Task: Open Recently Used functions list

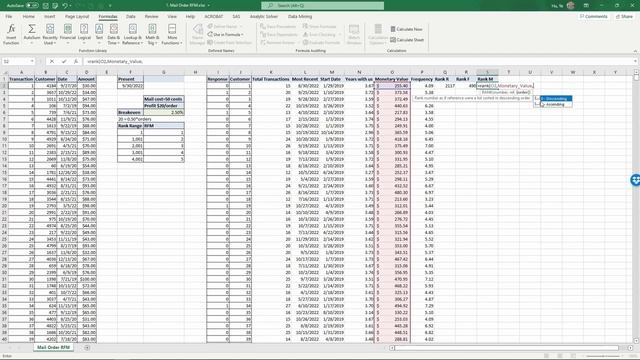Action: (x=50, y=34)
